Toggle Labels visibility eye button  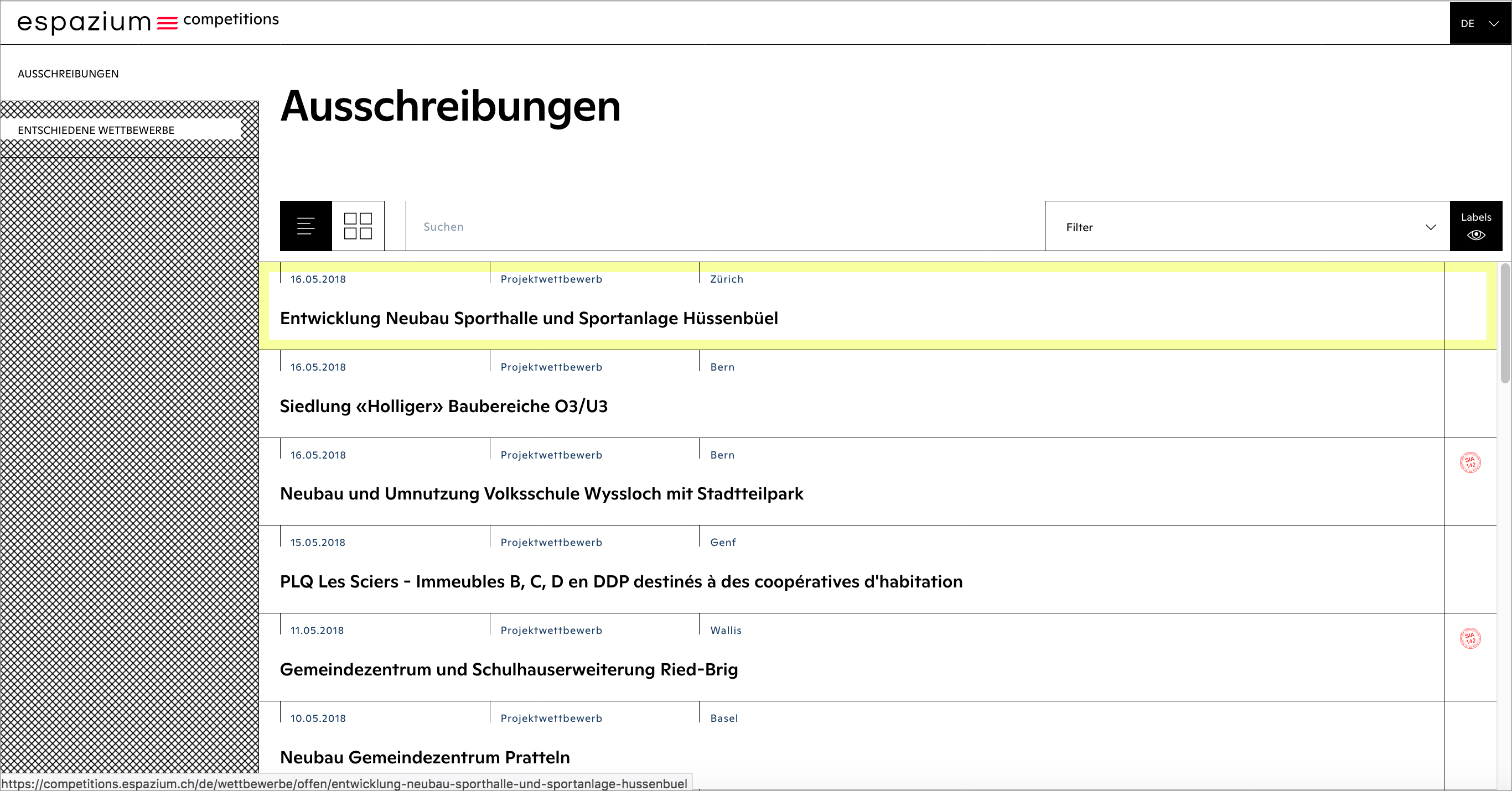coord(1475,226)
